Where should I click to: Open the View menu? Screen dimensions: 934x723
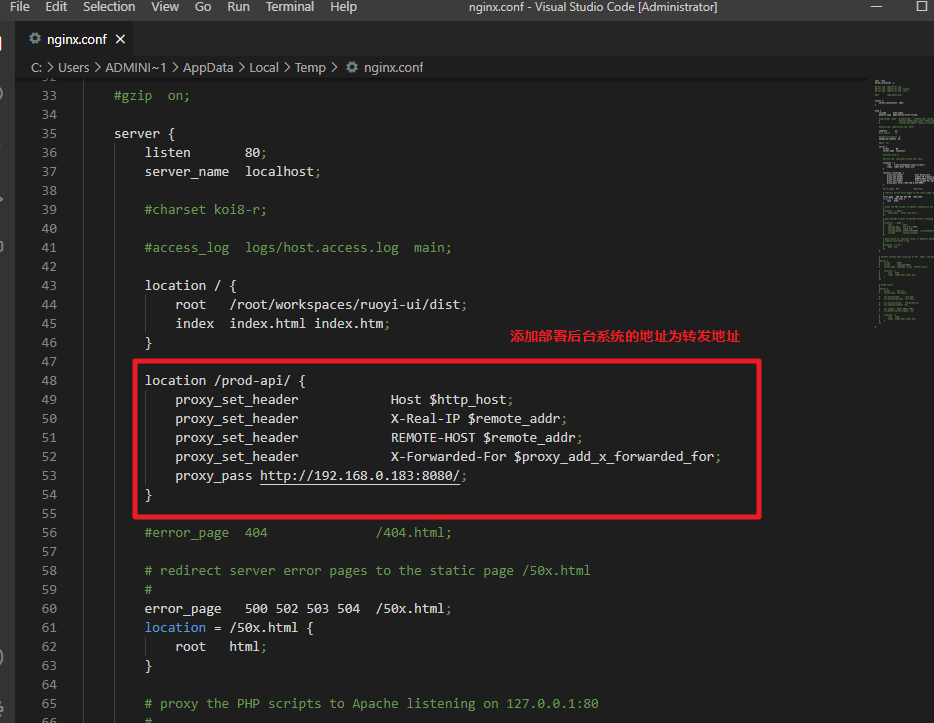(165, 7)
